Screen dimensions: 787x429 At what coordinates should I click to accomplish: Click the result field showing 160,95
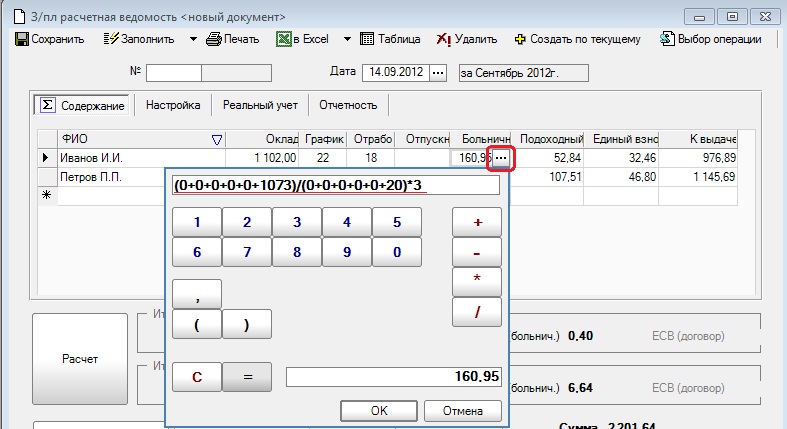394,377
